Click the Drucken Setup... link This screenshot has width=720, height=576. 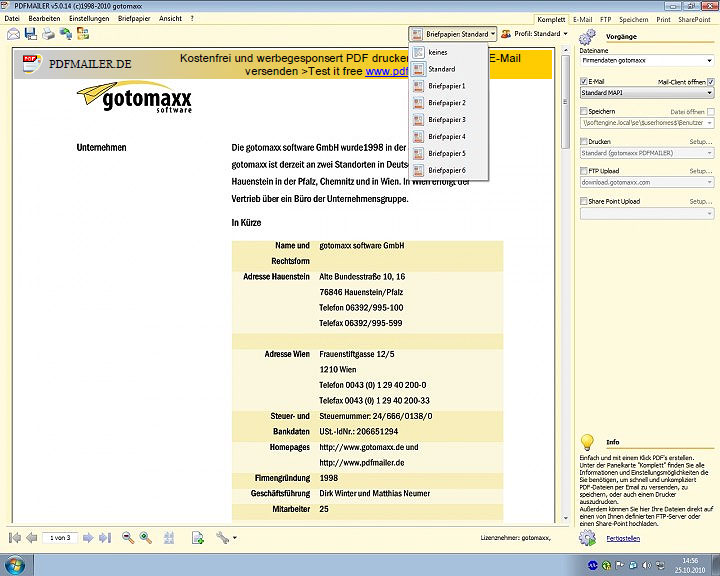point(701,141)
